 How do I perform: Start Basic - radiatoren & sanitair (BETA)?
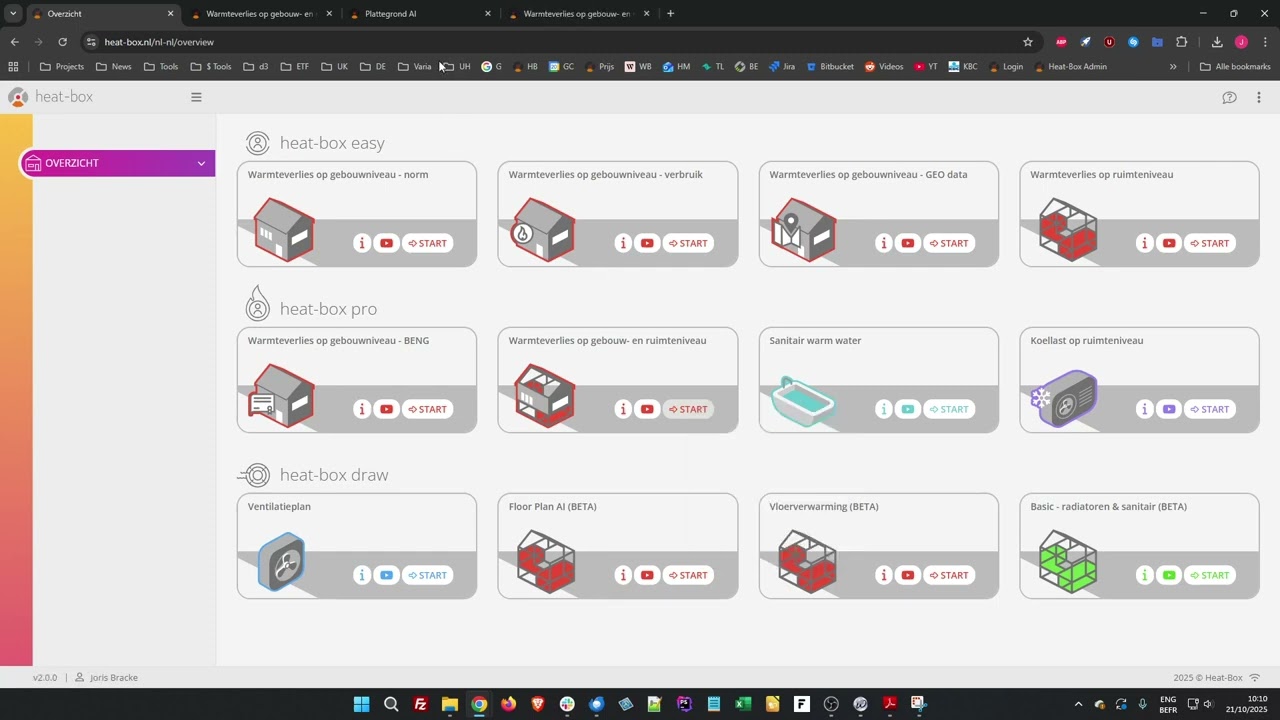[1211, 575]
